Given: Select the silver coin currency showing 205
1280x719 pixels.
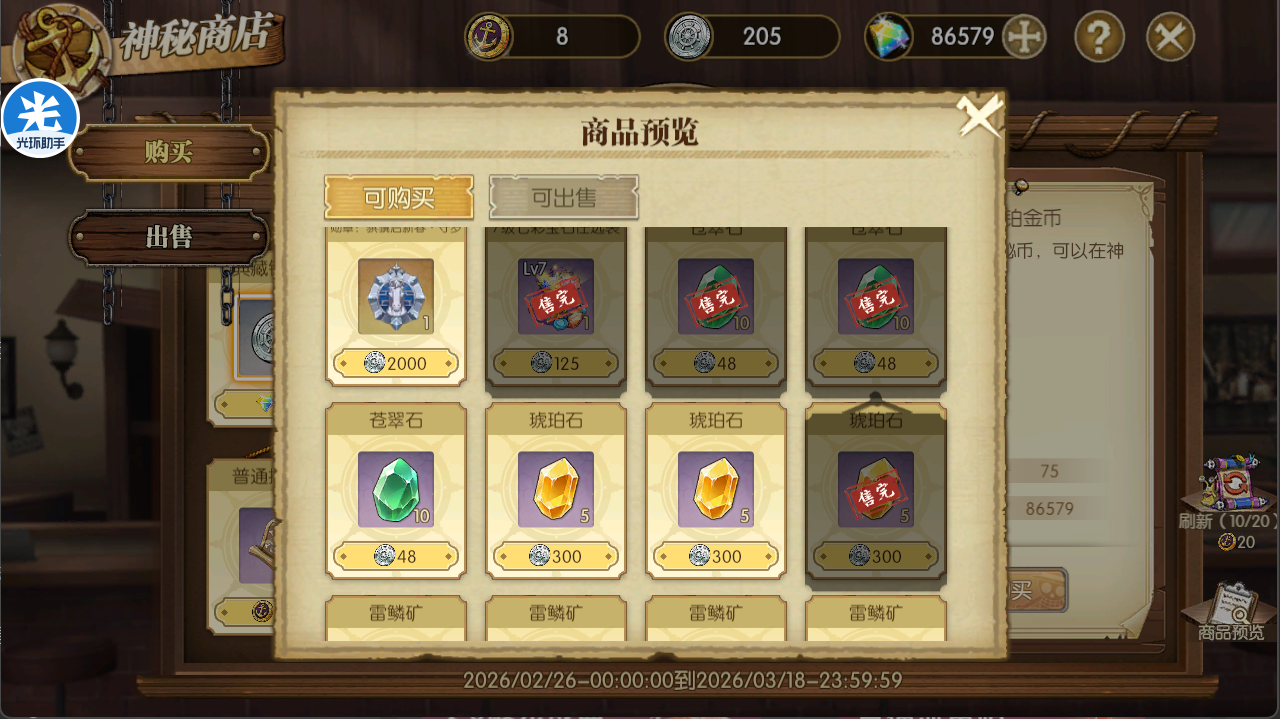Looking at the screenshot, I should (x=690, y=37).
